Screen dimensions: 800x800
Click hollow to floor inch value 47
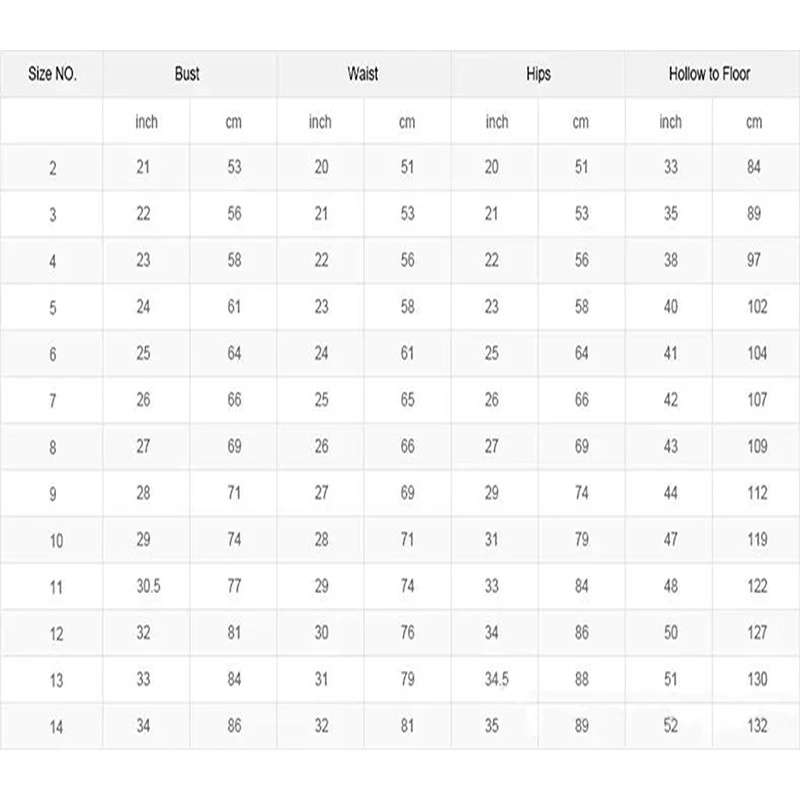coord(670,539)
